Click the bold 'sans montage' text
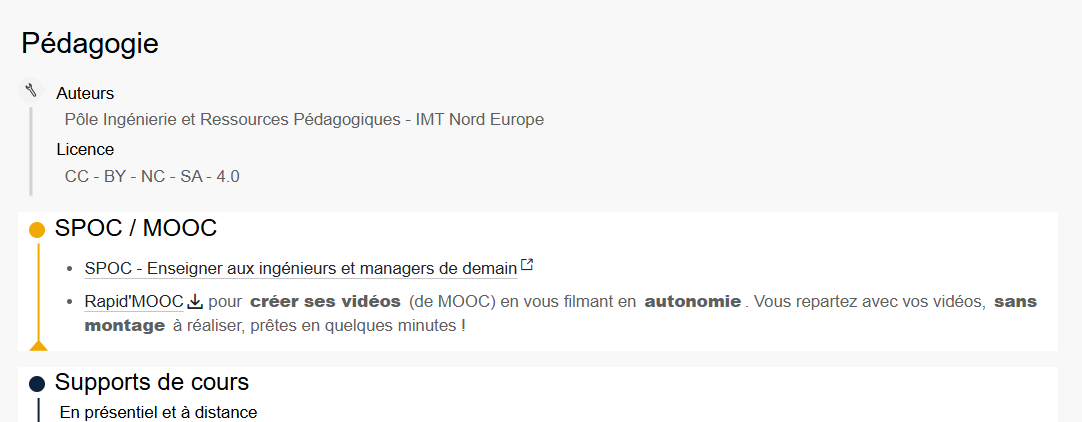Image resolution: width=1082 pixels, height=422 pixels. tap(1014, 301)
